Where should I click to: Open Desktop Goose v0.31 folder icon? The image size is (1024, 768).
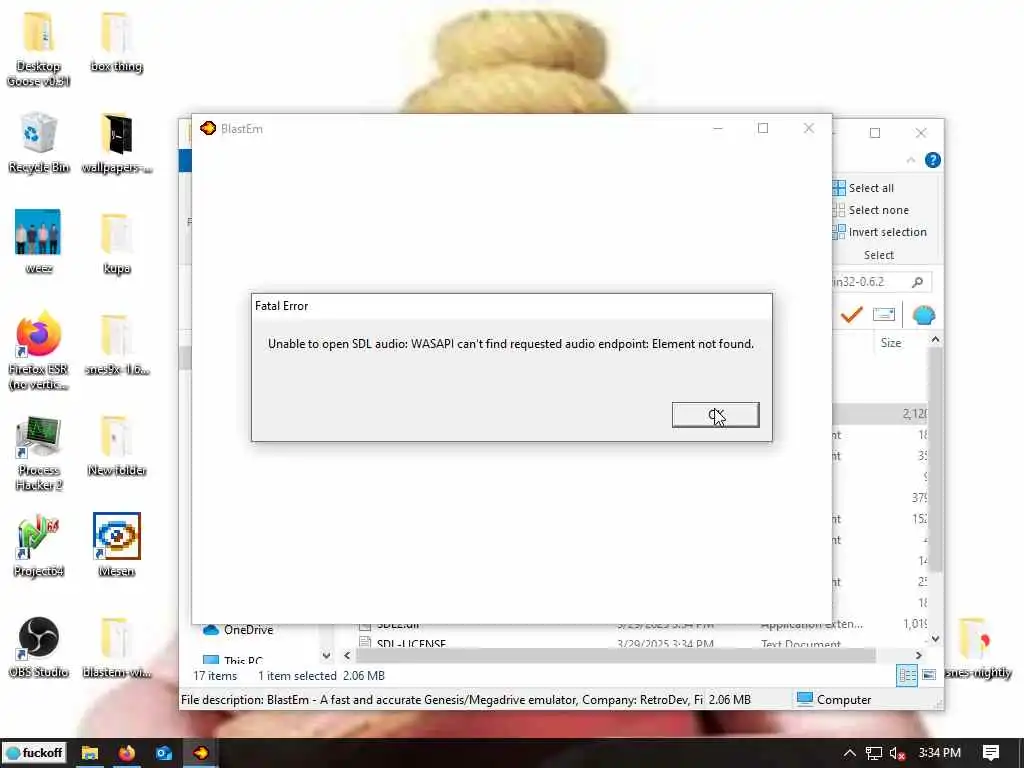[x=39, y=49]
